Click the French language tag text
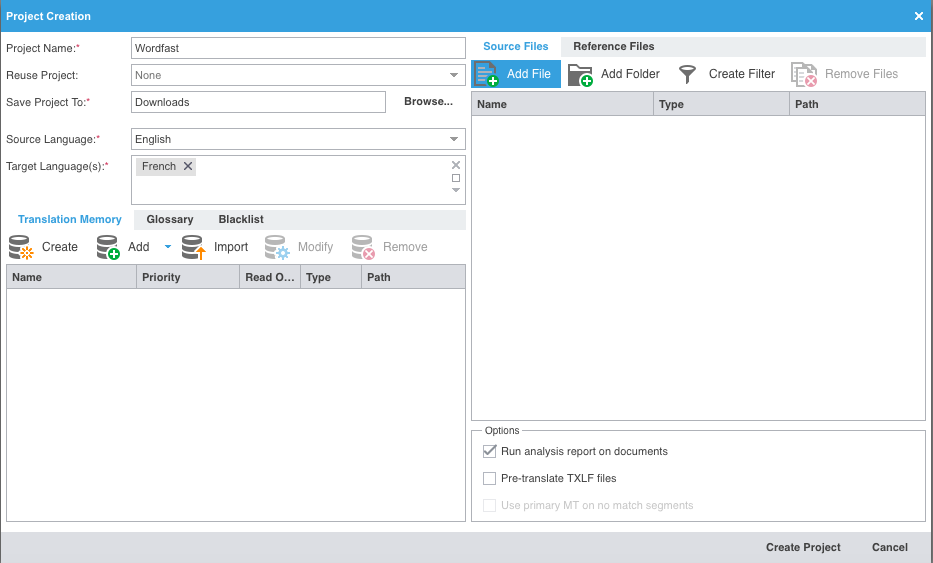The height and width of the screenshot is (563, 933). 159,167
